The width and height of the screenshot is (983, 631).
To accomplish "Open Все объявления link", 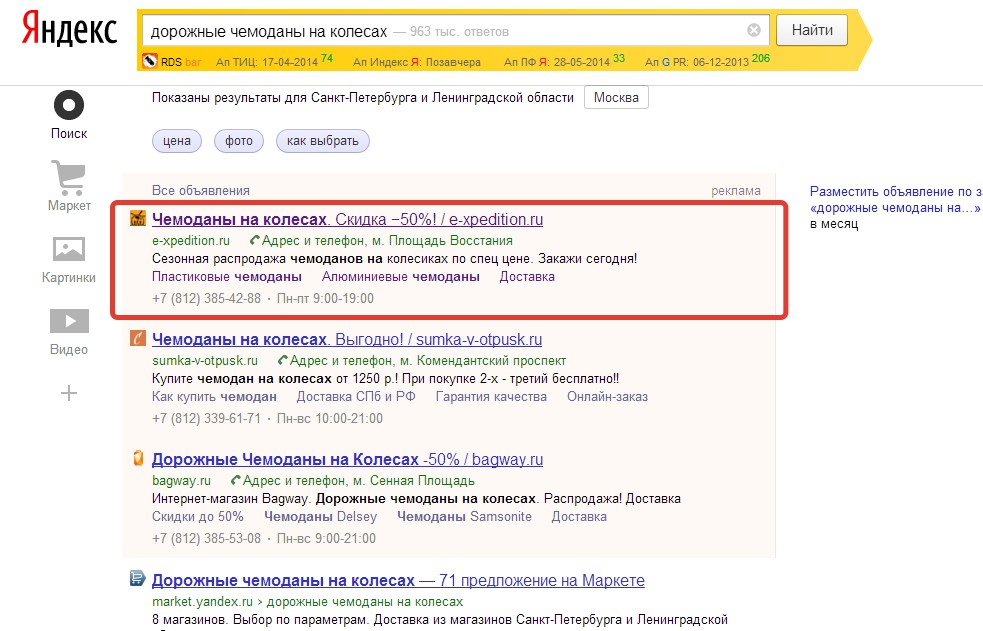I will pyautogui.click(x=201, y=190).
